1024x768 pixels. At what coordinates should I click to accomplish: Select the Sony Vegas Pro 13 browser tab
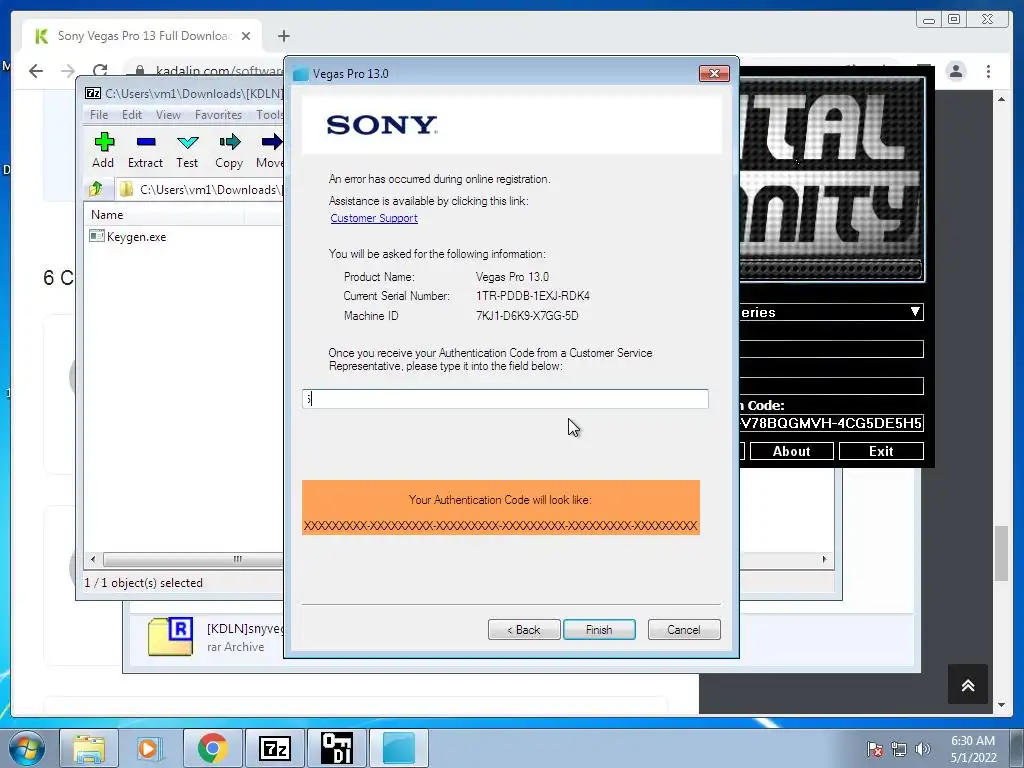coord(142,36)
